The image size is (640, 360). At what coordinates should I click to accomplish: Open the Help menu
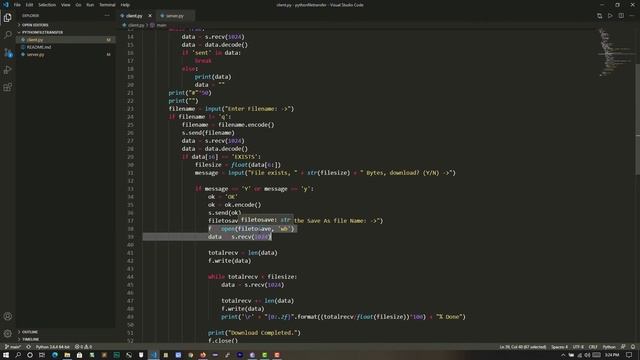click(x=125, y=5)
